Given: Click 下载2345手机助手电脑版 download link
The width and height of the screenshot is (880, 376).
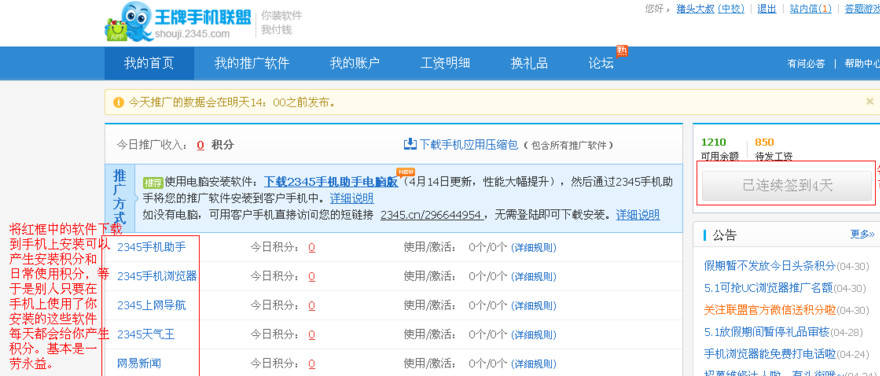Looking at the screenshot, I should click(x=331, y=182).
